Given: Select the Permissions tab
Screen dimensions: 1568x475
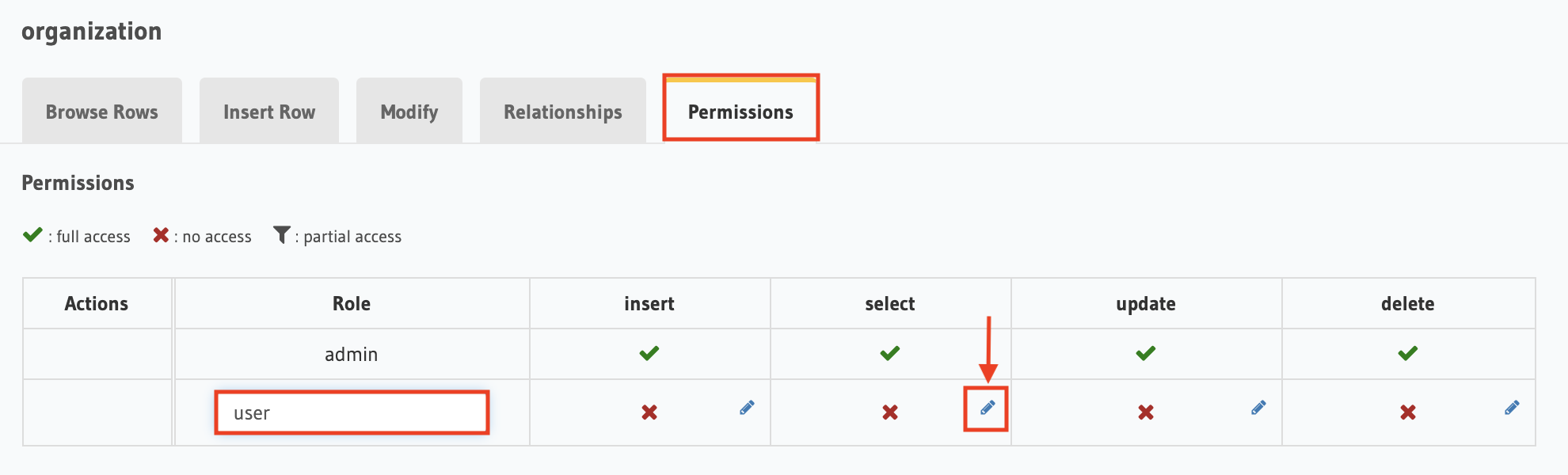Looking at the screenshot, I should [740, 111].
